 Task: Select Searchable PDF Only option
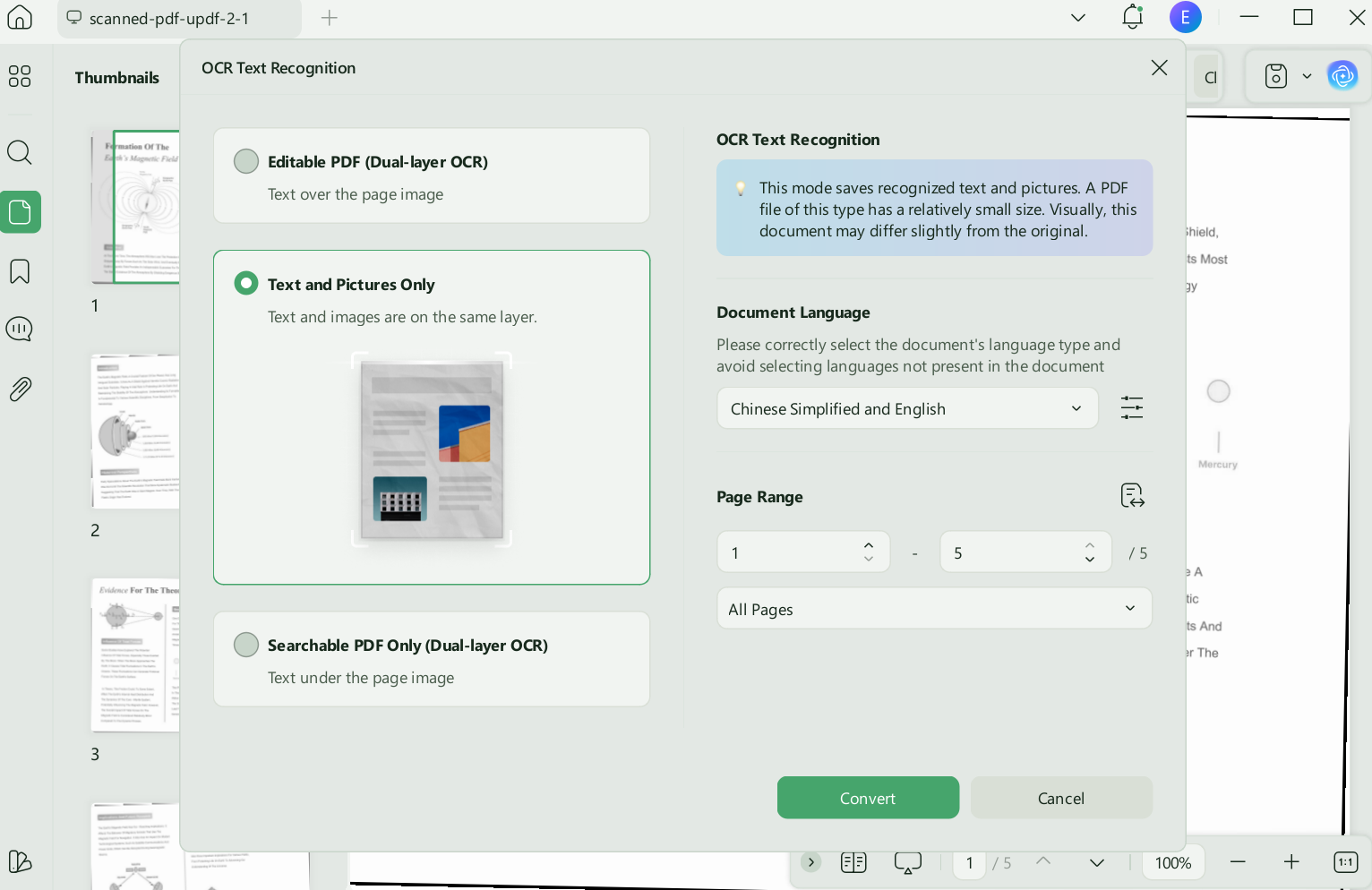[432, 659]
